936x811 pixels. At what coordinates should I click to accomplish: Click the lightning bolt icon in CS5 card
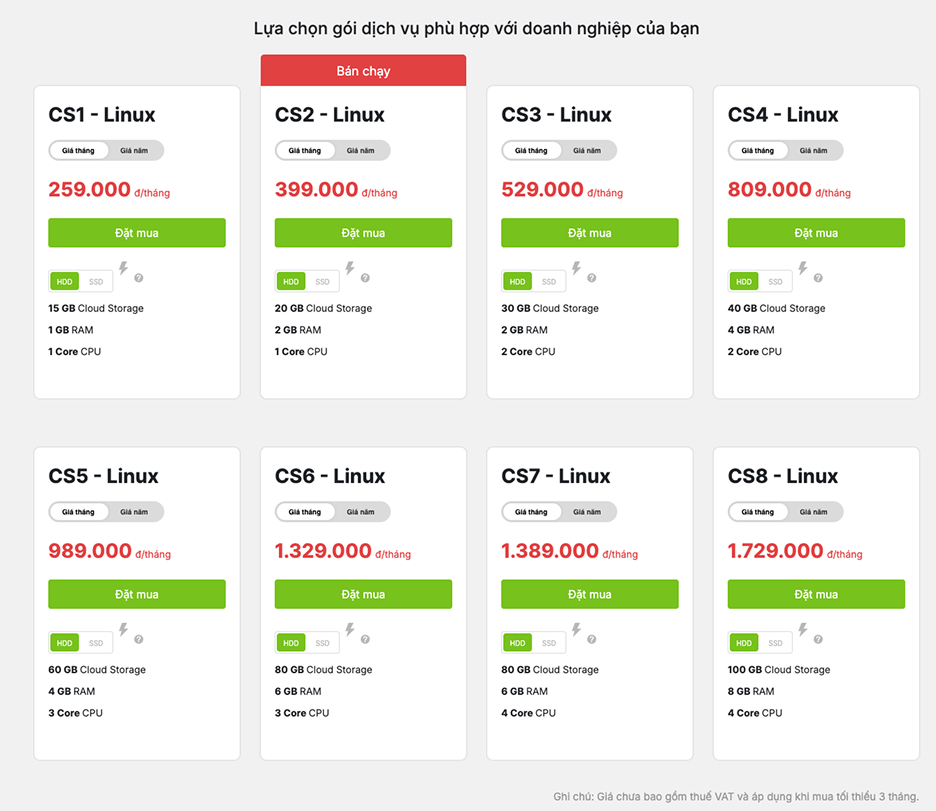124,630
